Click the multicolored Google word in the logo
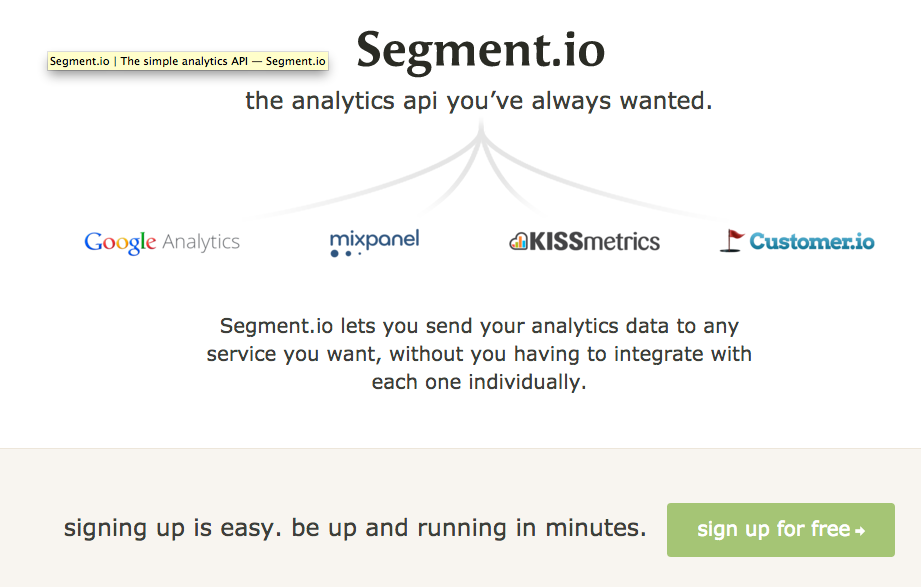Viewport: 921px width, 587px height. (120, 242)
